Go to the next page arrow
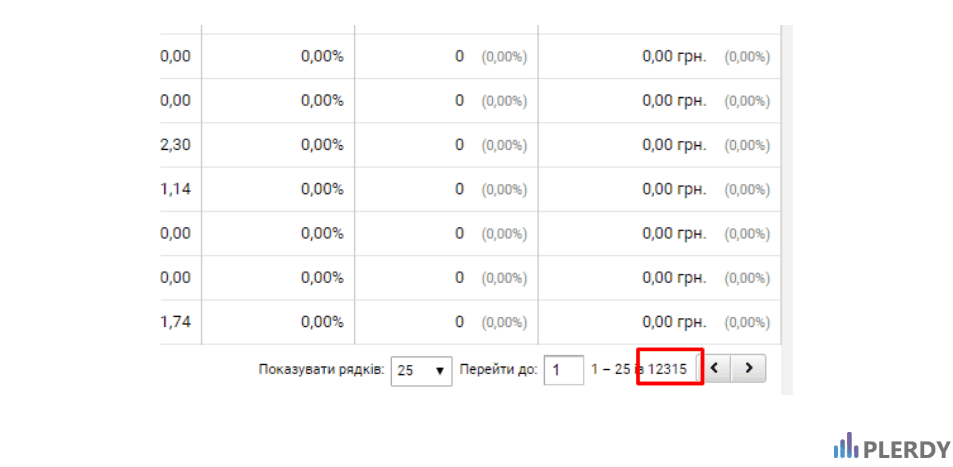Screen dimensions: 953x467 pyautogui.click(x=748, y=367)
